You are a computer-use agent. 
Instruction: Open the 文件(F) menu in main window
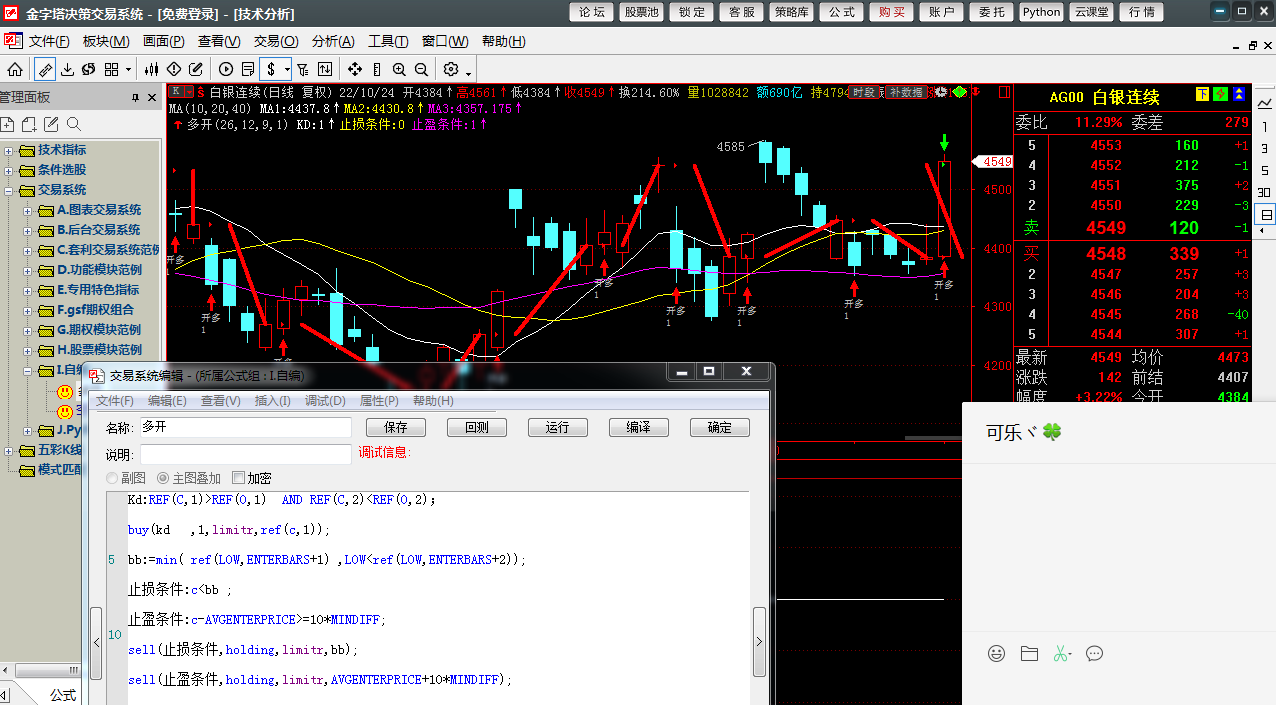pyautogui.click(x=49, y=41)
